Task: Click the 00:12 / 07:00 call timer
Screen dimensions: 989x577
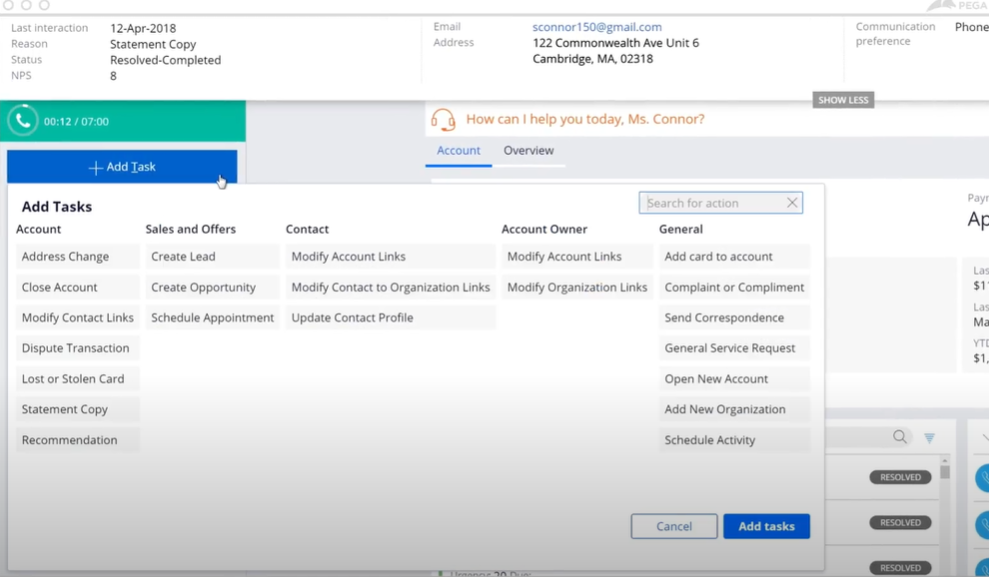Action: [x=76, y=122]
